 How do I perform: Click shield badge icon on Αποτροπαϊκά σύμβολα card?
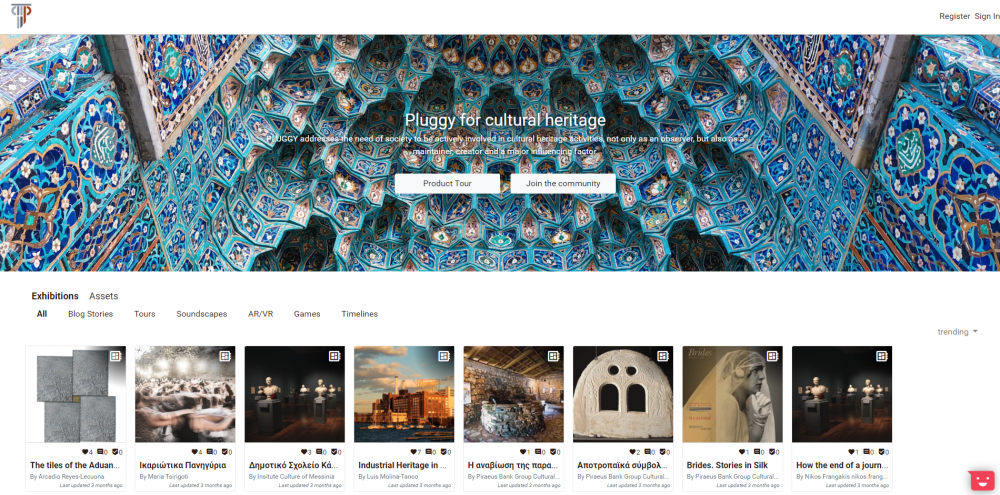pyautogui.click(x=662, y=452)
